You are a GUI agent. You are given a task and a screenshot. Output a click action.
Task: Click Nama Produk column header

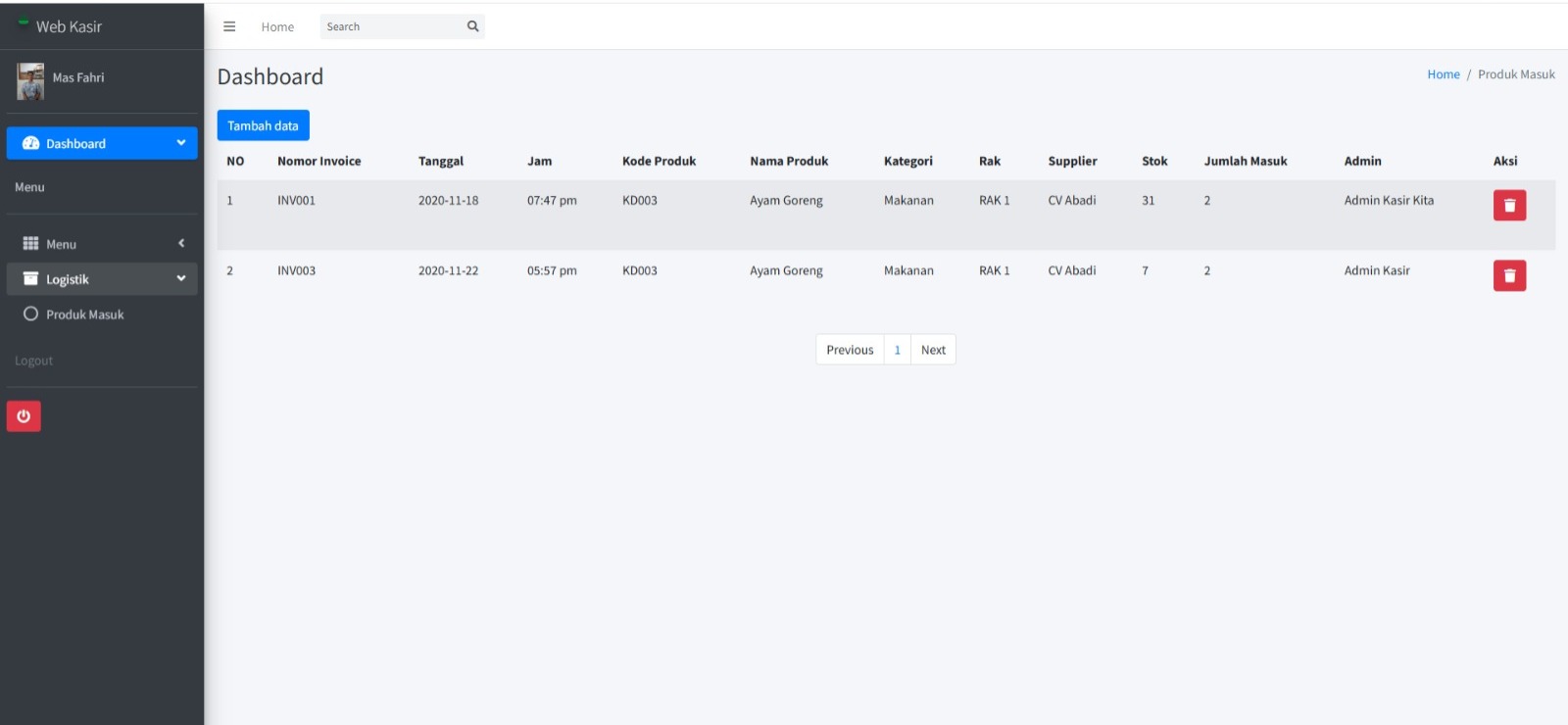click(x=789, y=161)
